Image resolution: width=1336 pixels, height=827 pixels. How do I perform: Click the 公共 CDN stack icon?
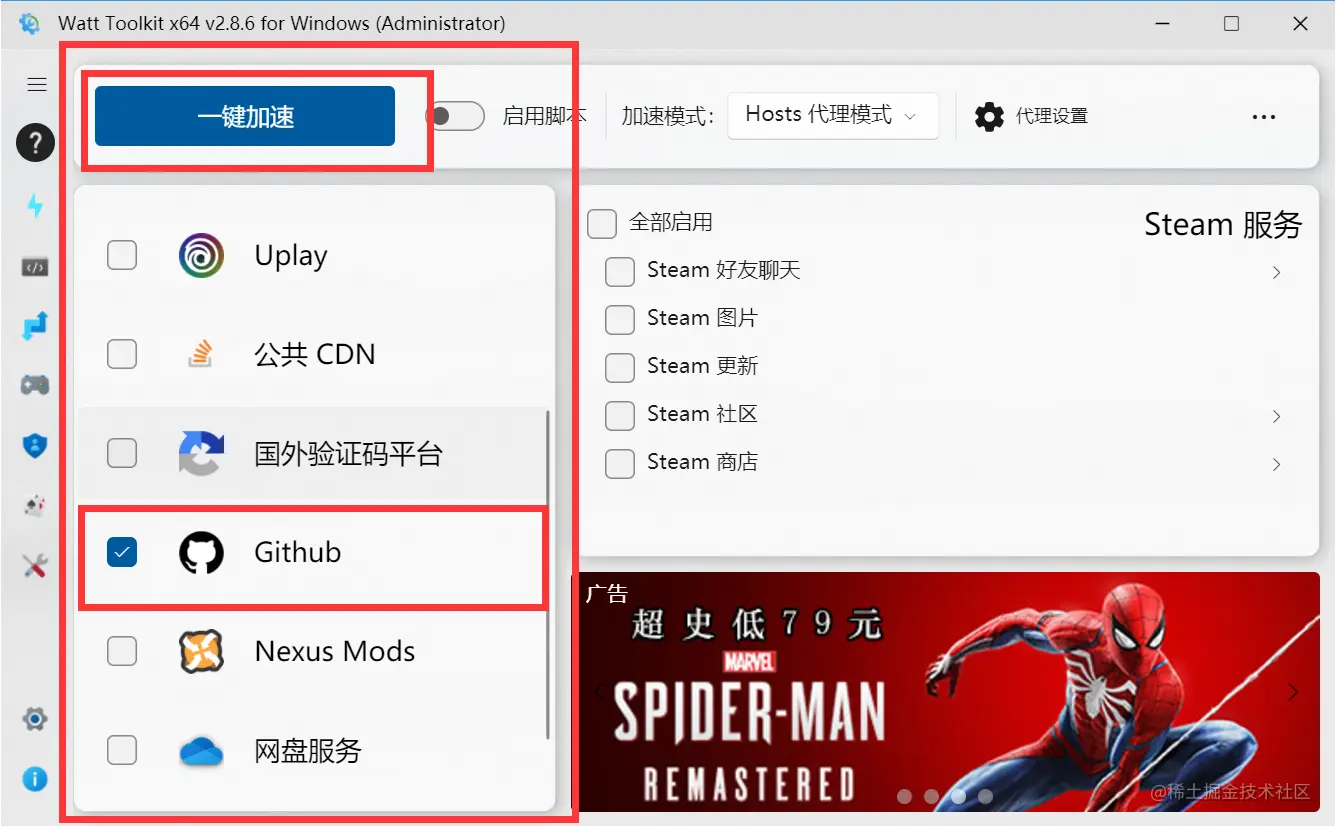[201, 354]
